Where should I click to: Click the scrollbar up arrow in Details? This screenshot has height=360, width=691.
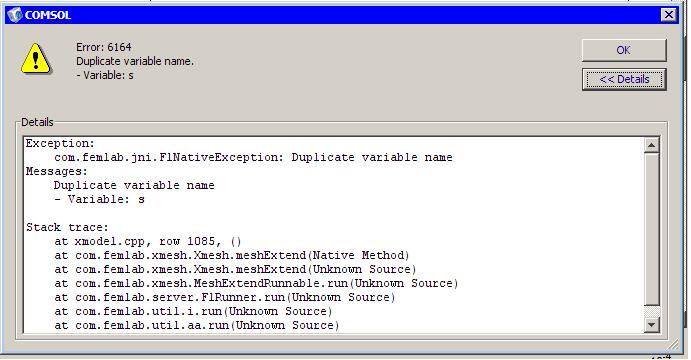pos(651,145)
